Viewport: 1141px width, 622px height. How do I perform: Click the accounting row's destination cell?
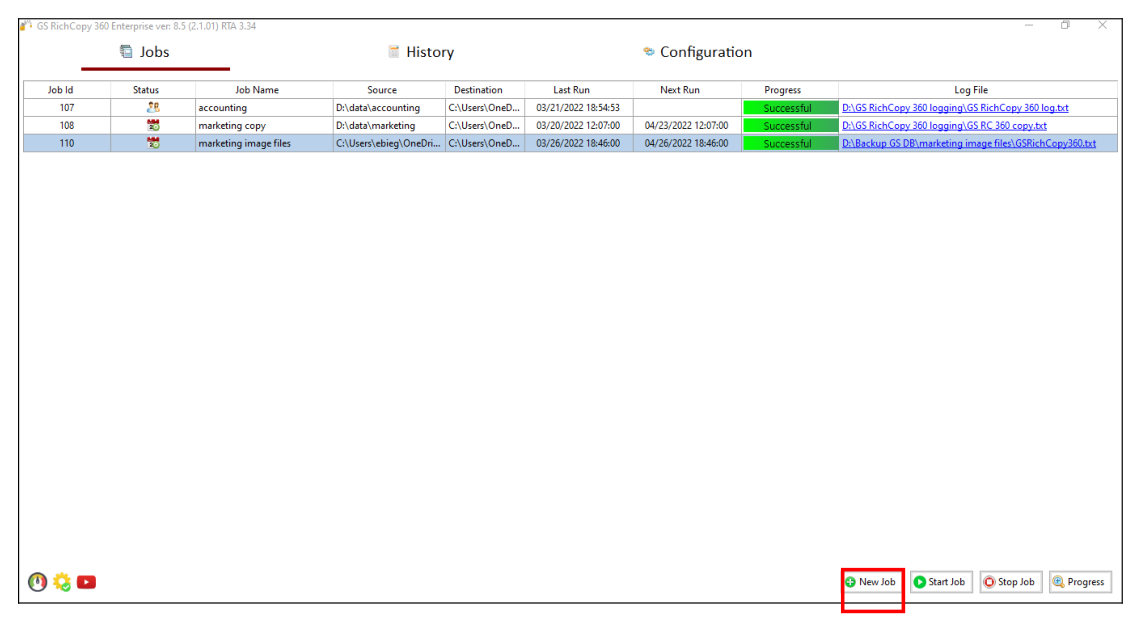point(485,108)
